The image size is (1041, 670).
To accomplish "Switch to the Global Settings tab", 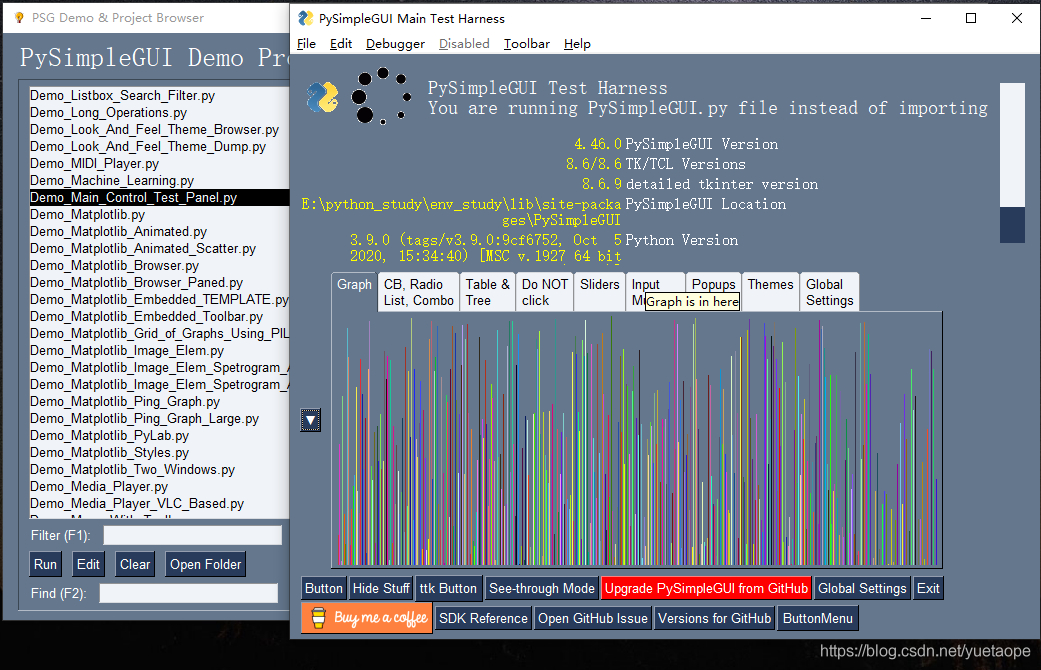I will [829, 292].
